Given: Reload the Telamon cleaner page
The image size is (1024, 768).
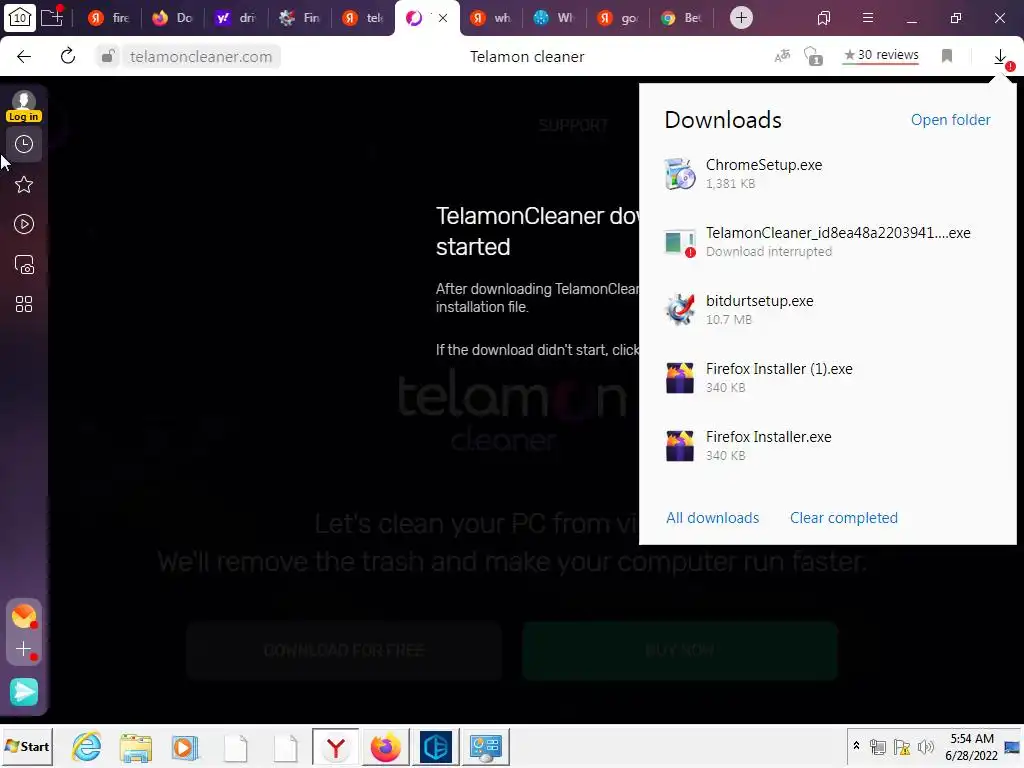Looking at the screenshot, I should click(x=68, y=57).
